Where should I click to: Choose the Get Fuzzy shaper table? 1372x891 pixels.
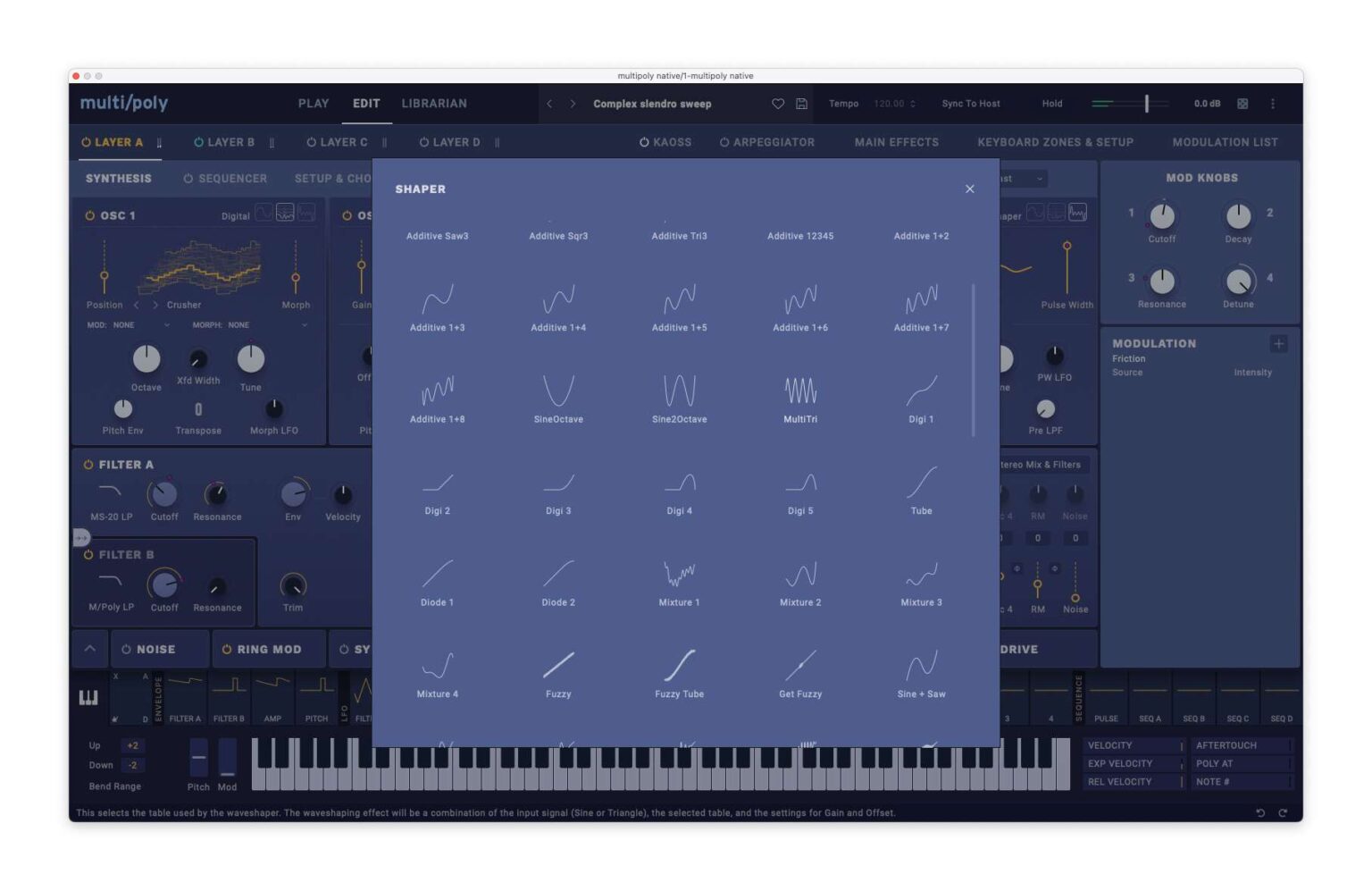point(800,675)
